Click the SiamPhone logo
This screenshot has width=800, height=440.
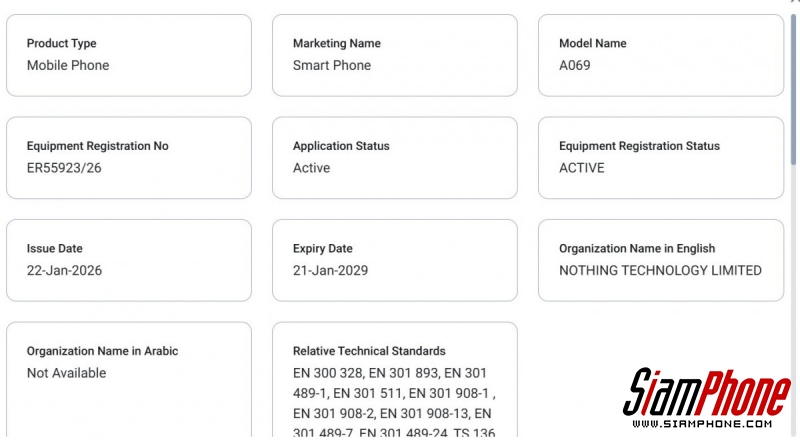[706, 397]
